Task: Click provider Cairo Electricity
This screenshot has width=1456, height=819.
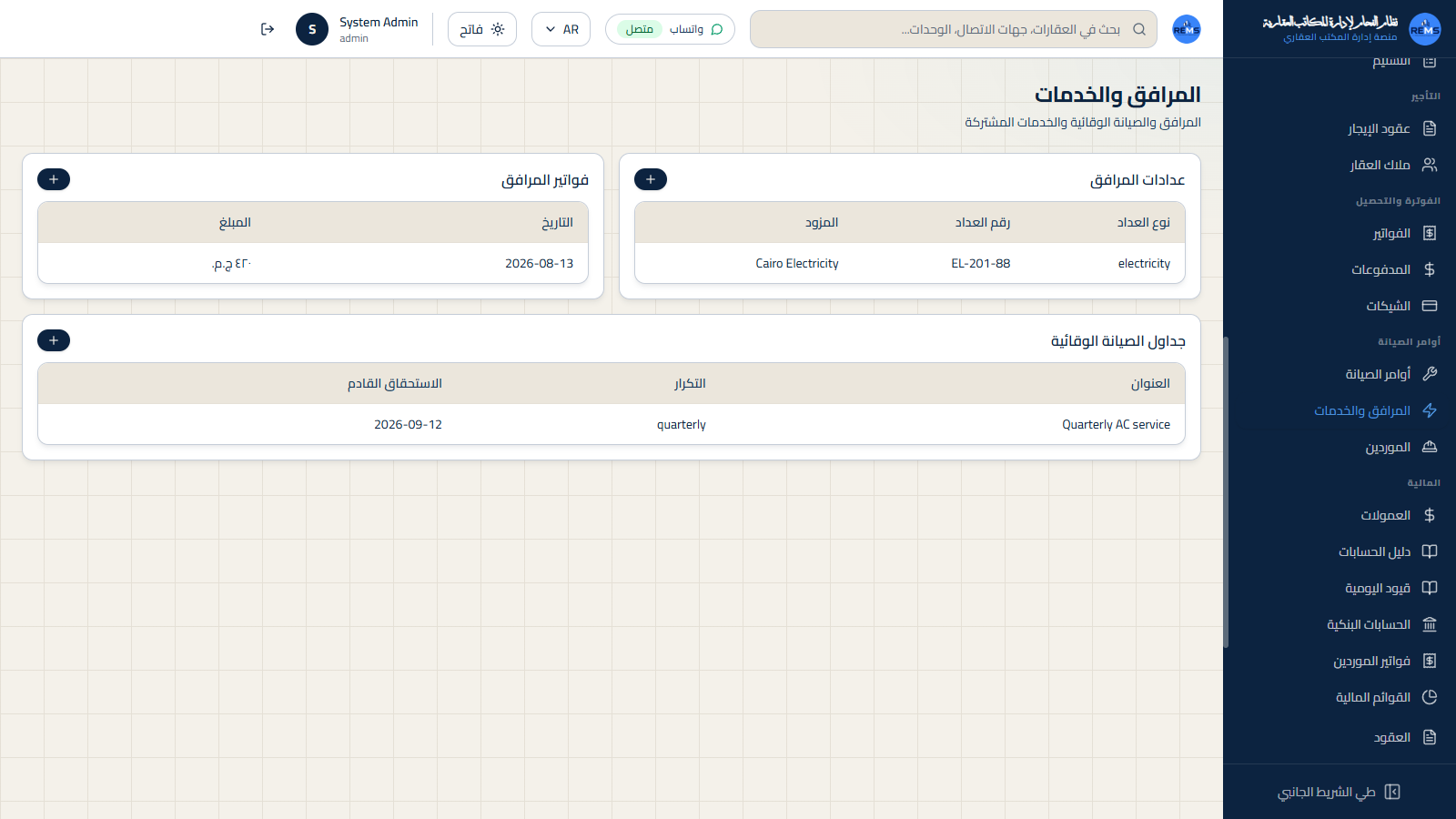Action: click(x=797, y=263)
